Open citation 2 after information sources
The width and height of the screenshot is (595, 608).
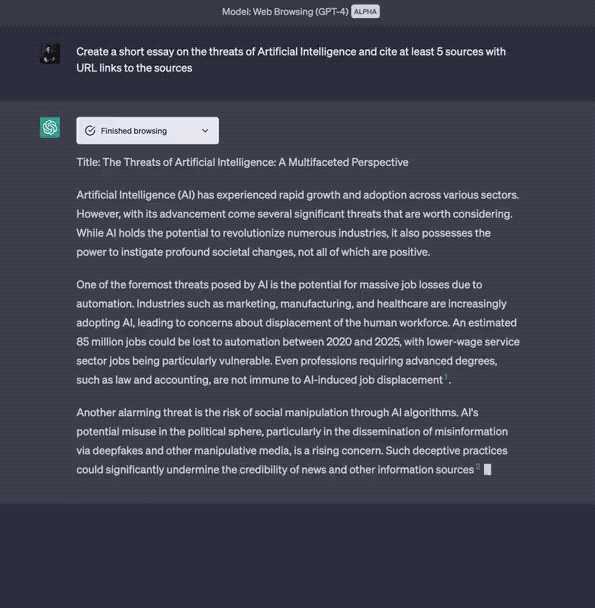(x=478, y=466)
